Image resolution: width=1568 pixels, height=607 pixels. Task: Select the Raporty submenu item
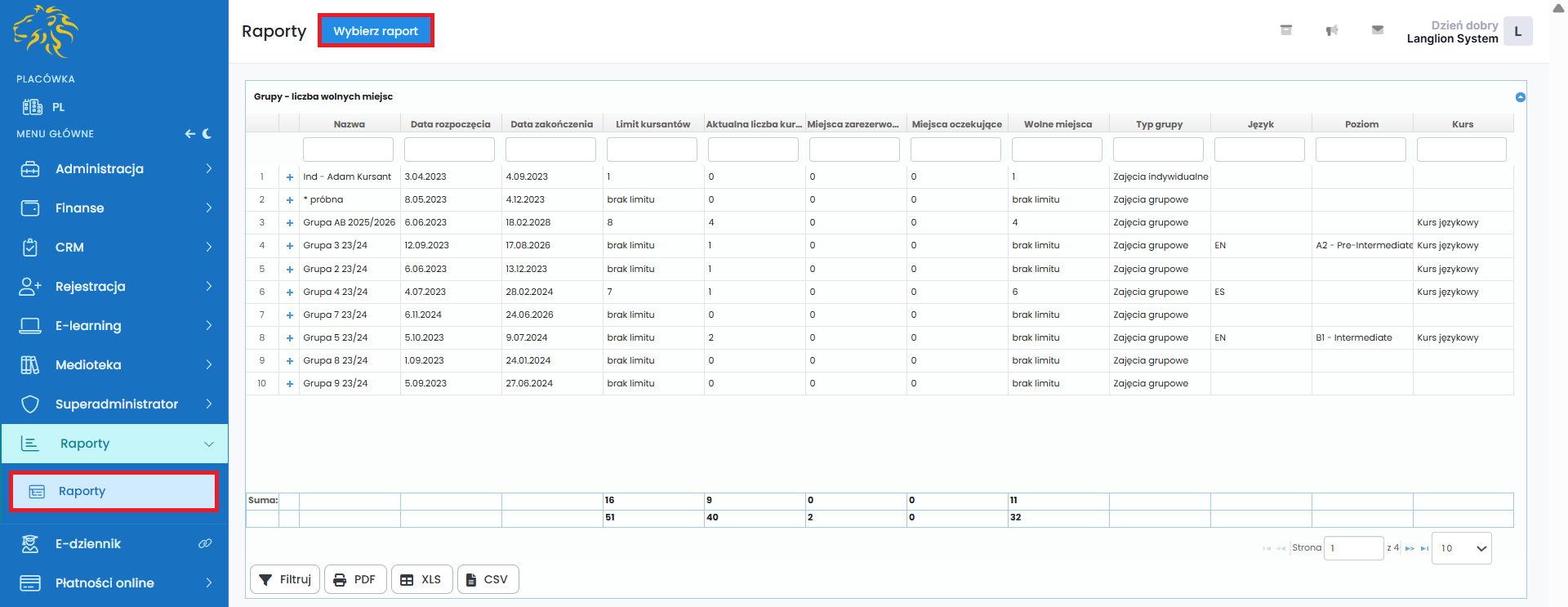point(114,491)
